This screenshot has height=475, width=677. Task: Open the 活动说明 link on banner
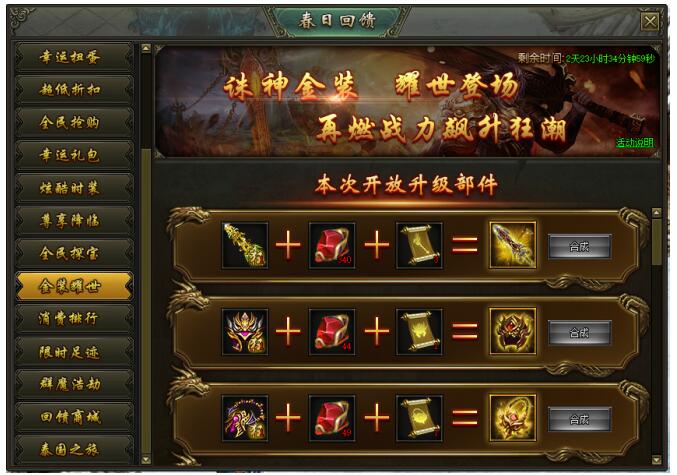point(635,142)
